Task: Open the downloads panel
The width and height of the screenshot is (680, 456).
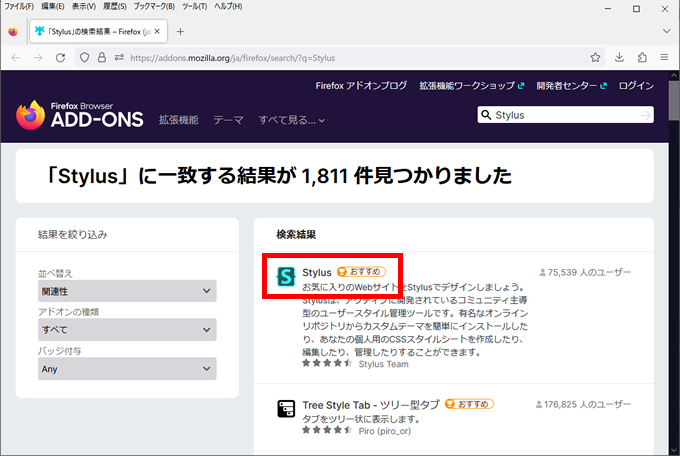Action: click(619, 57)
